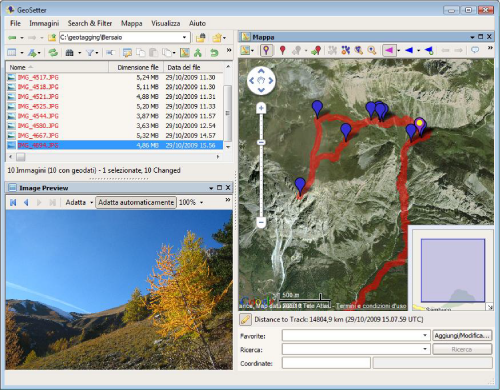The image size is (500, 390).
Task: Click the Aggiungi/Modifica button
Action: point(462,335)
